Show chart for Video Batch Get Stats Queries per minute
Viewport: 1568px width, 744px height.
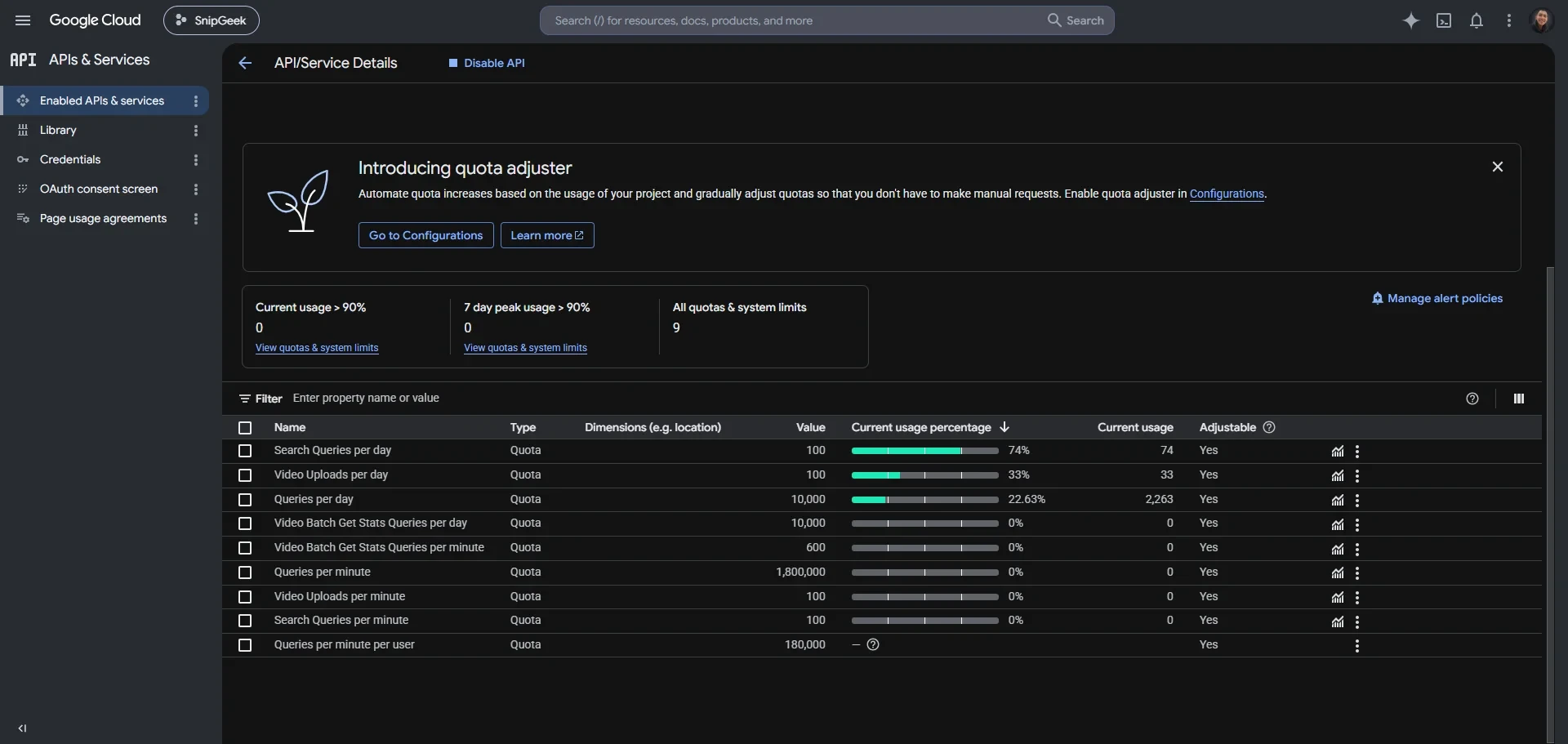pyautogui.click(x=1338, y=549)
